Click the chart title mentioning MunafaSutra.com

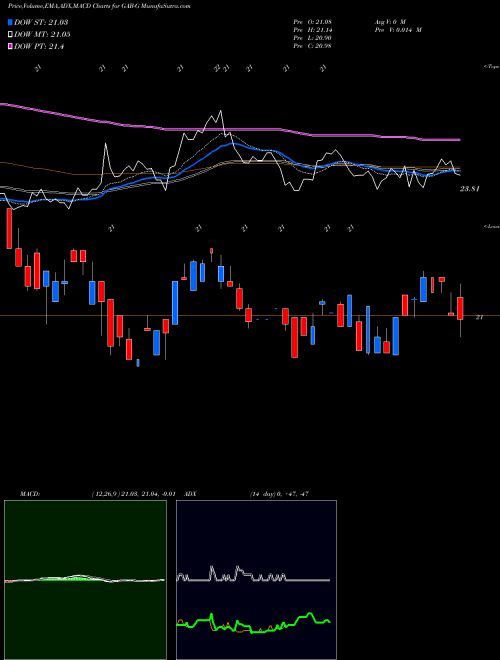point(99,7)
